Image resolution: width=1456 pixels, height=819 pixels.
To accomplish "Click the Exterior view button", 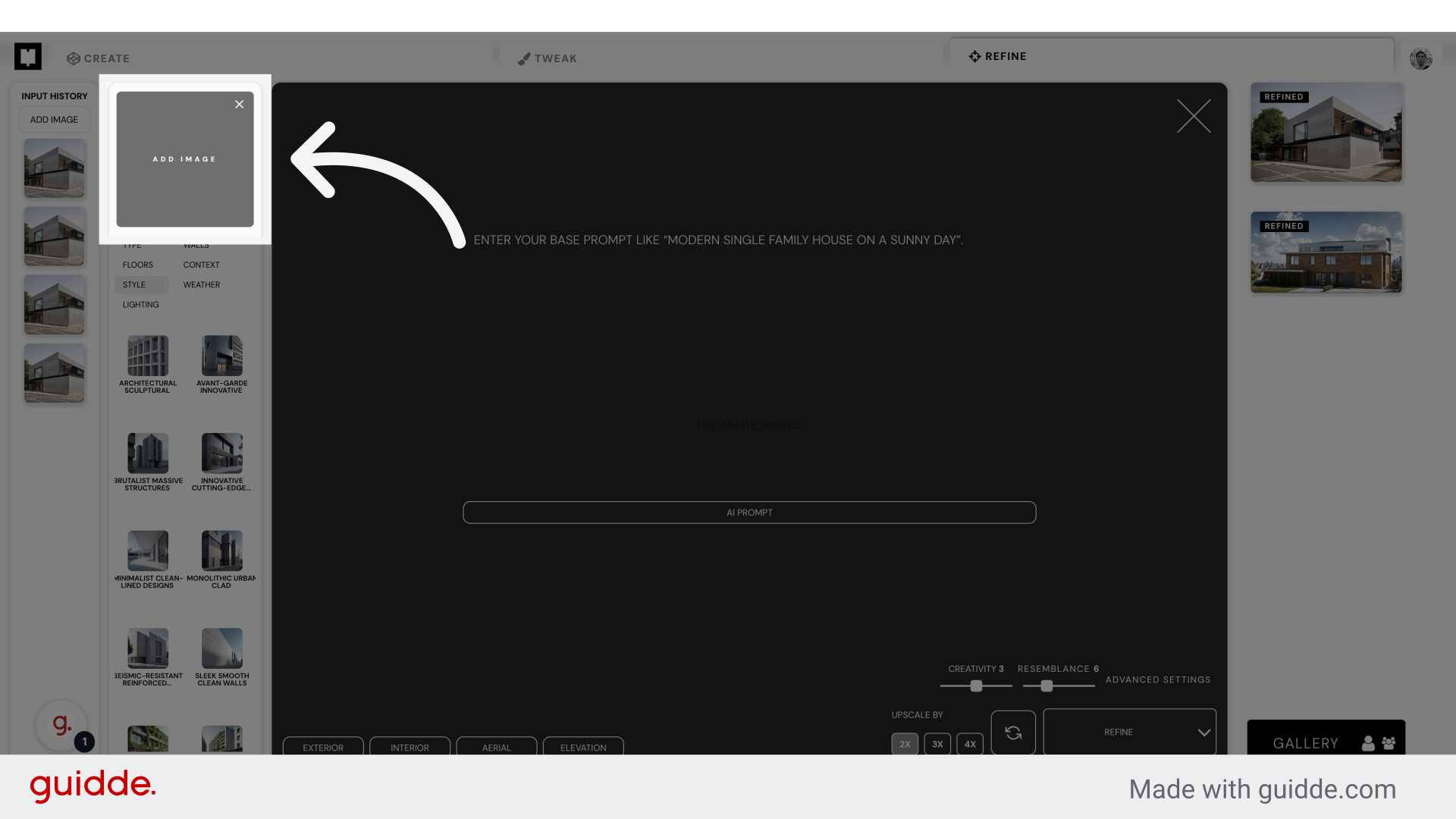I will pos(323,747).
